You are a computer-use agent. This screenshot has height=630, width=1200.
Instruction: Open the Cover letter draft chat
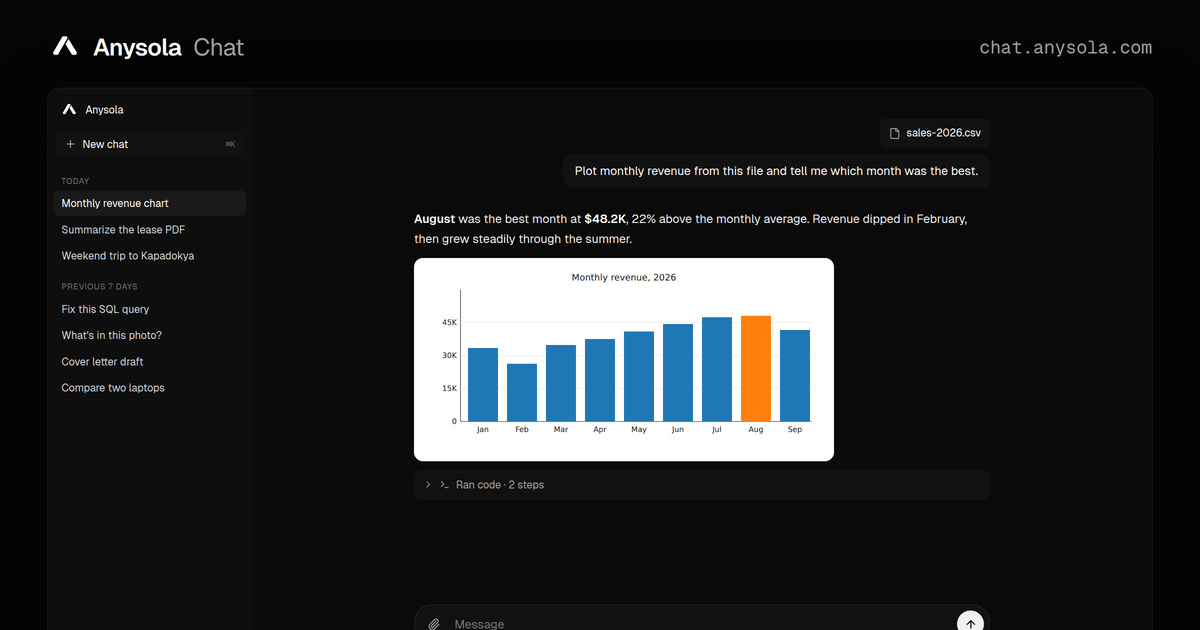pyautogui.click(x=150, y=361)
